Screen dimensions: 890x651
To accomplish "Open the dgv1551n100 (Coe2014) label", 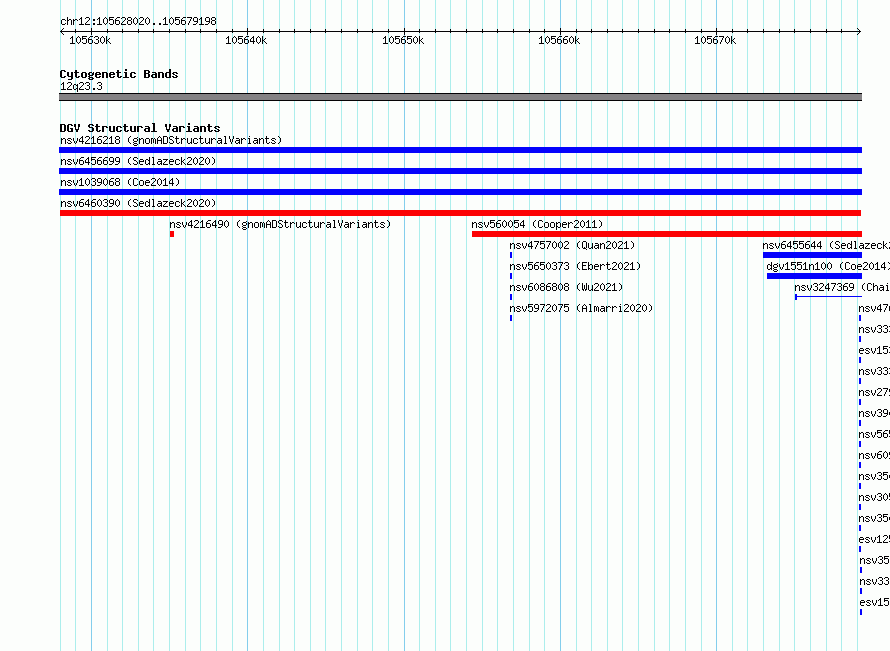I will tap(828, 266).
